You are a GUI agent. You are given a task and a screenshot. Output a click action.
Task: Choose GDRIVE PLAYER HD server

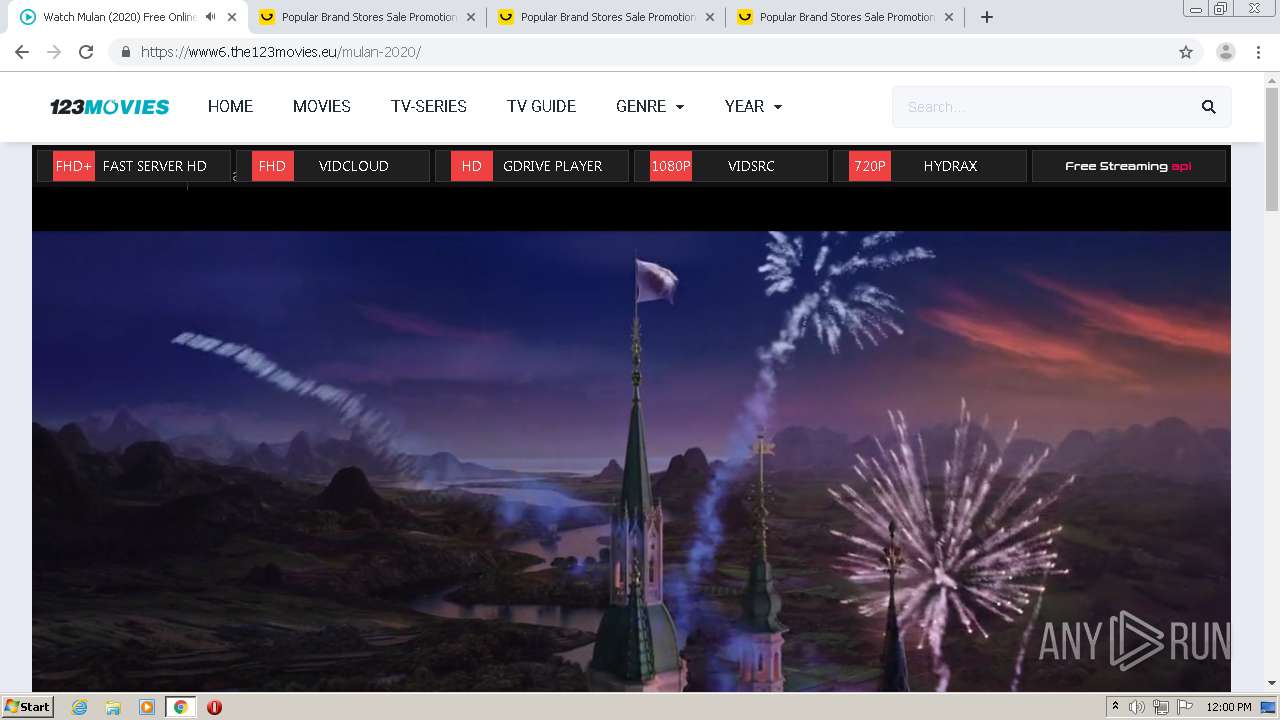532,166
